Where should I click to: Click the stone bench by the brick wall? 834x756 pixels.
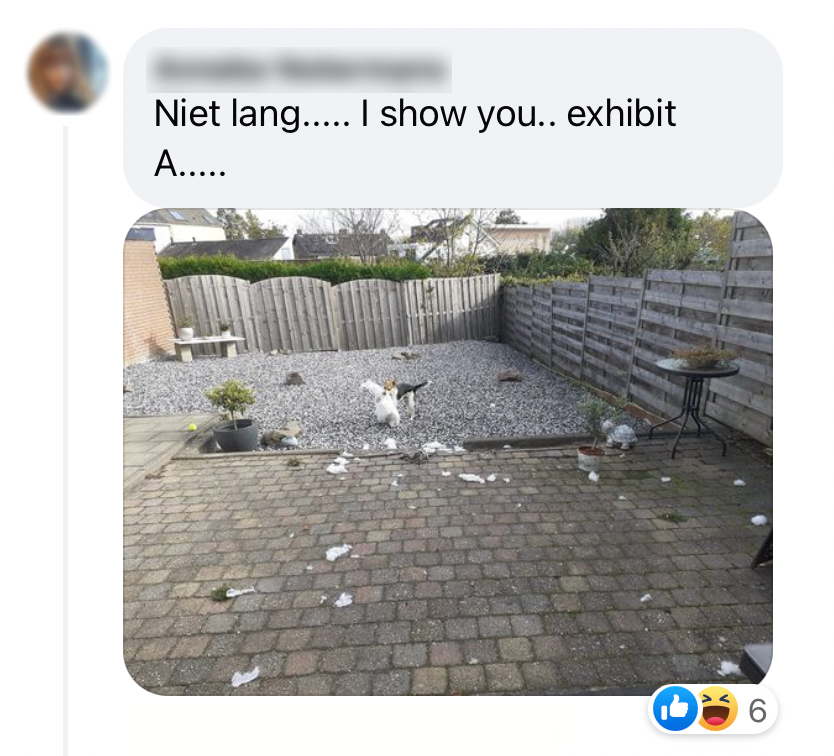206,347
